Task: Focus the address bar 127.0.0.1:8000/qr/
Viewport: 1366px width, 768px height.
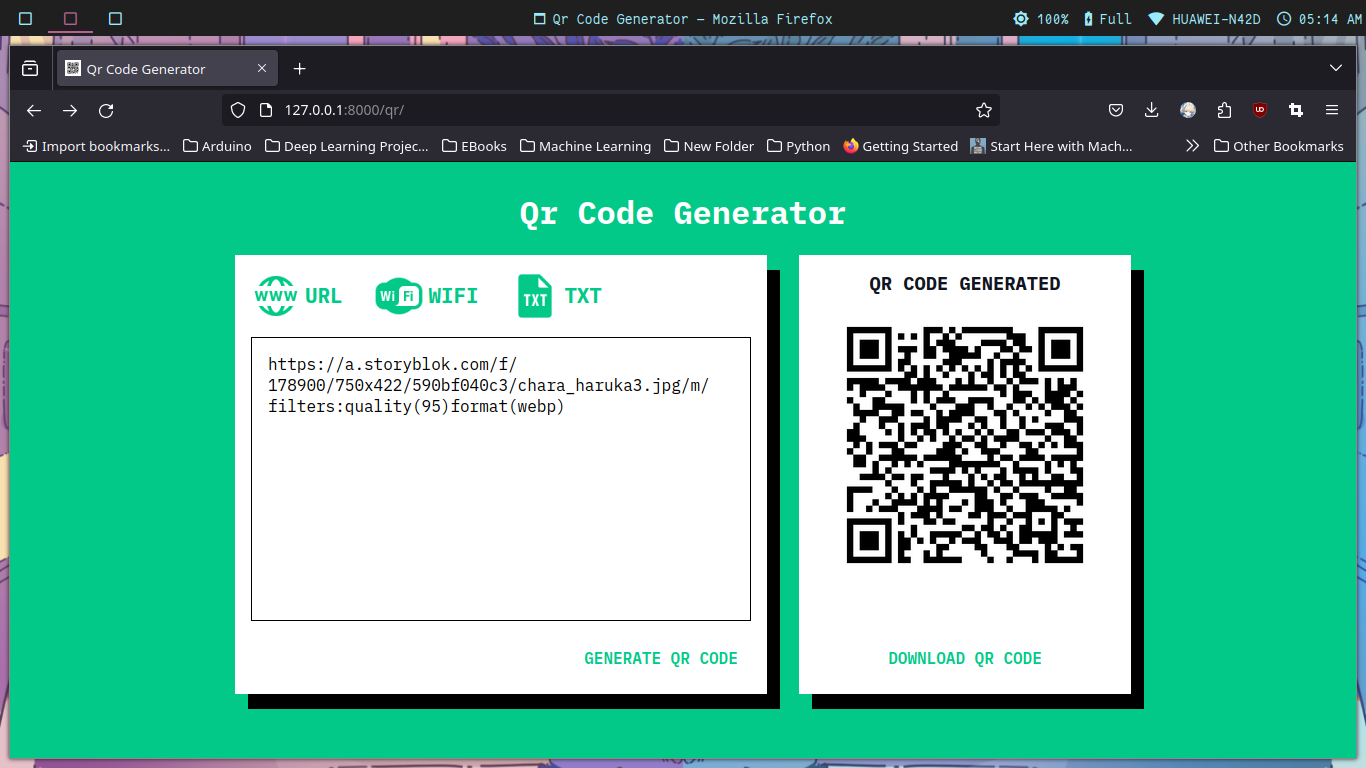Action: 611,110
